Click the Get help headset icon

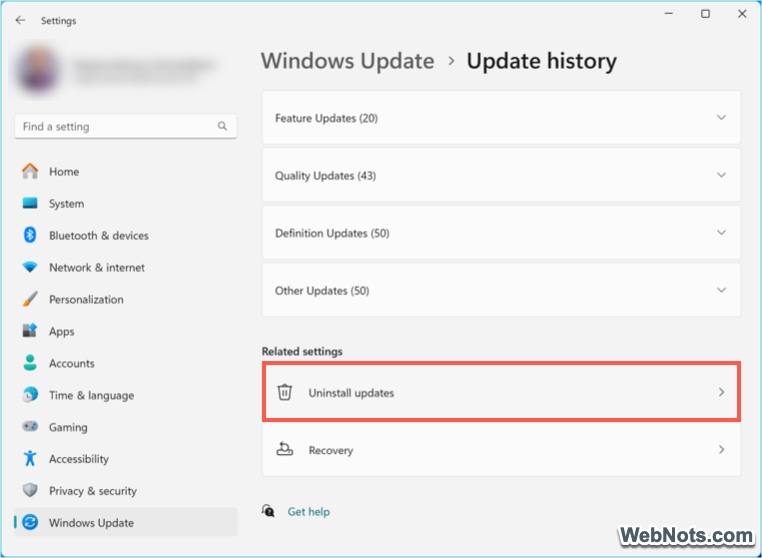coord(268,511)
